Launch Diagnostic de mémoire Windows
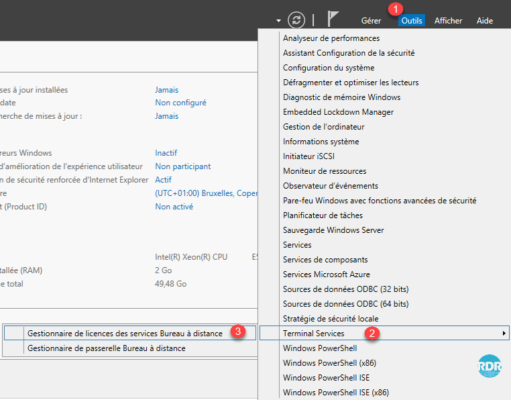The image size is (511, 400). click(x=341, y=97)
